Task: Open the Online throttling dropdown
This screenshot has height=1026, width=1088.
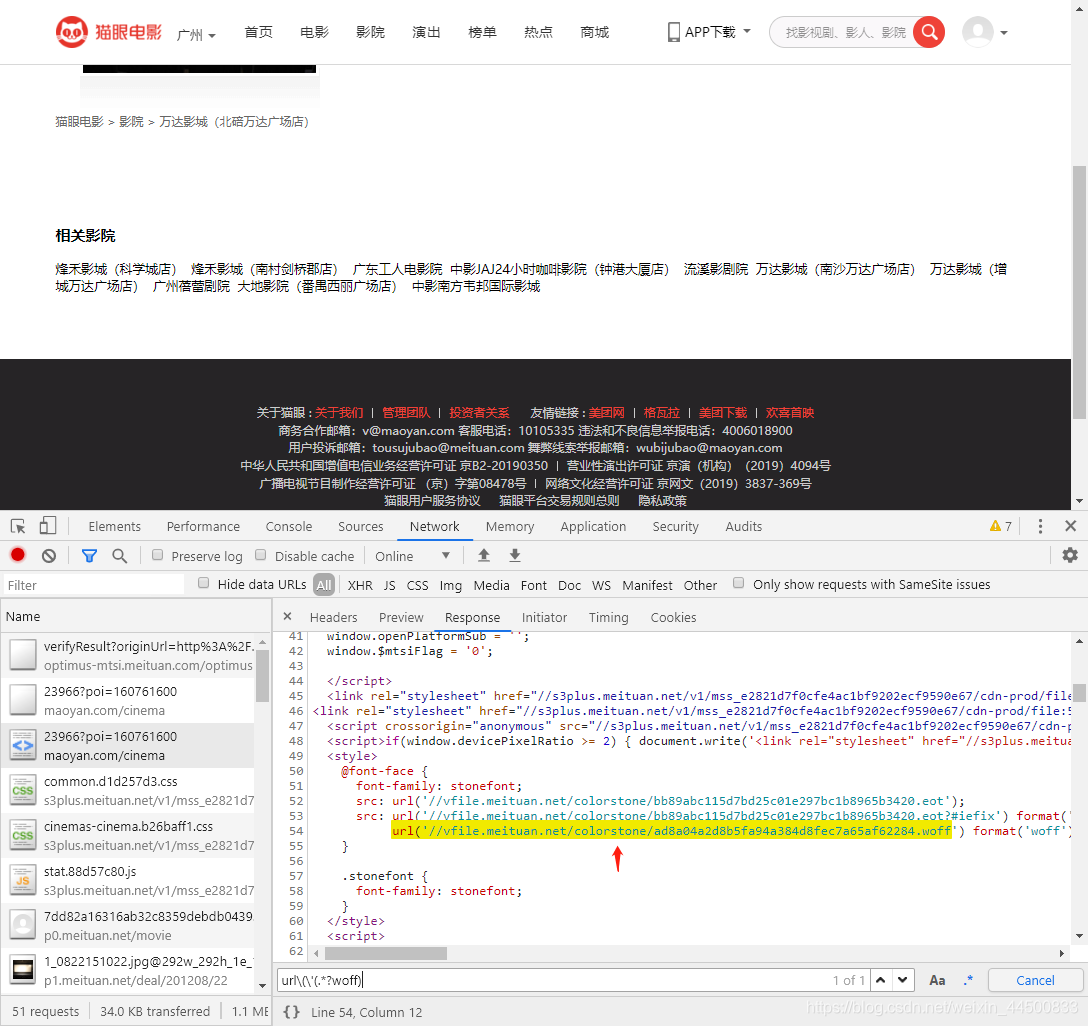Action: [412, 556]
